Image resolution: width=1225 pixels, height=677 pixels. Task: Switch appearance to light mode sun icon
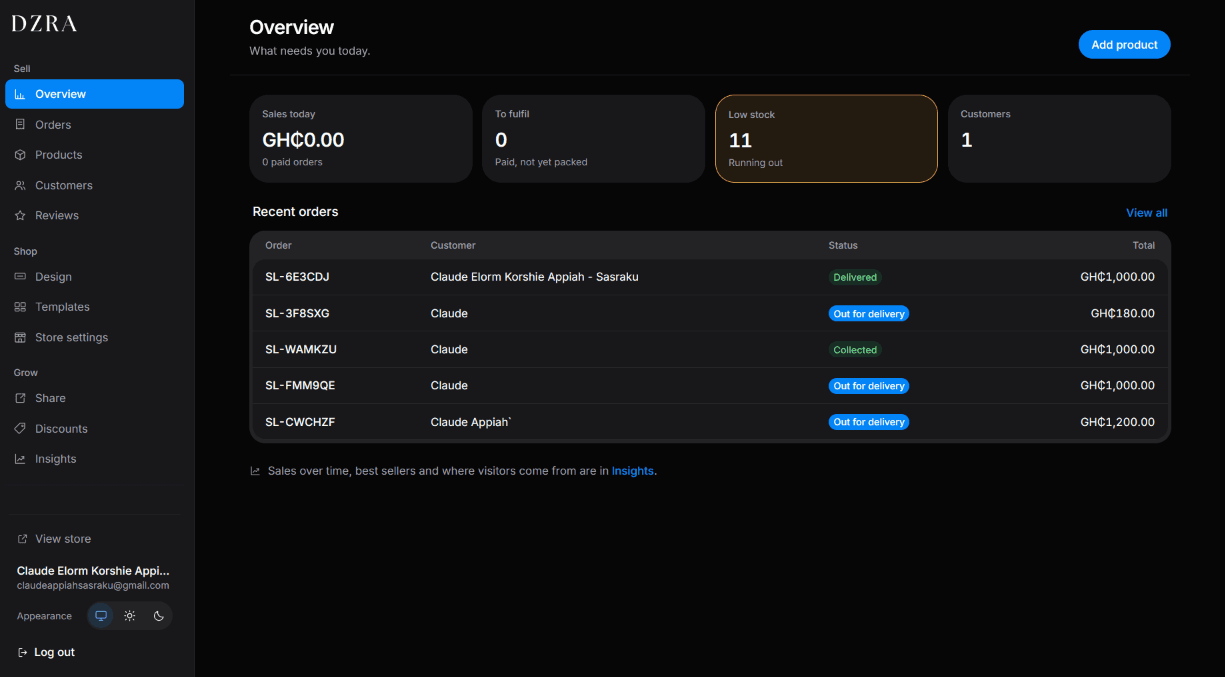[130, 616]
